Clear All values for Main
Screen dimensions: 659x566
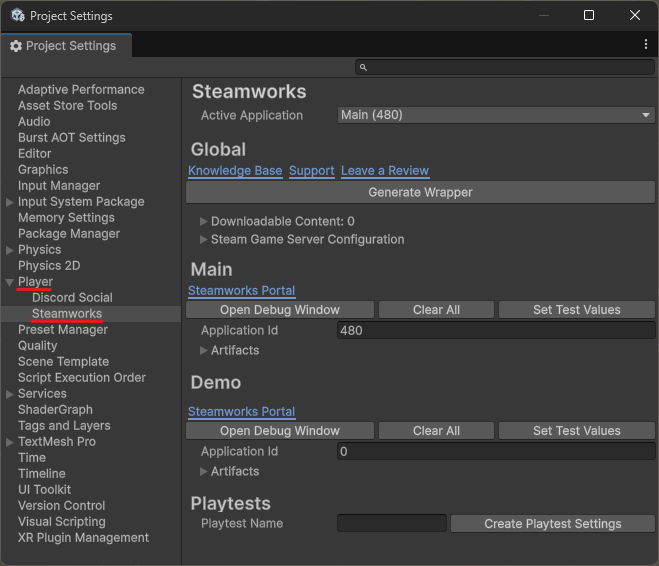tap(436, 310)
